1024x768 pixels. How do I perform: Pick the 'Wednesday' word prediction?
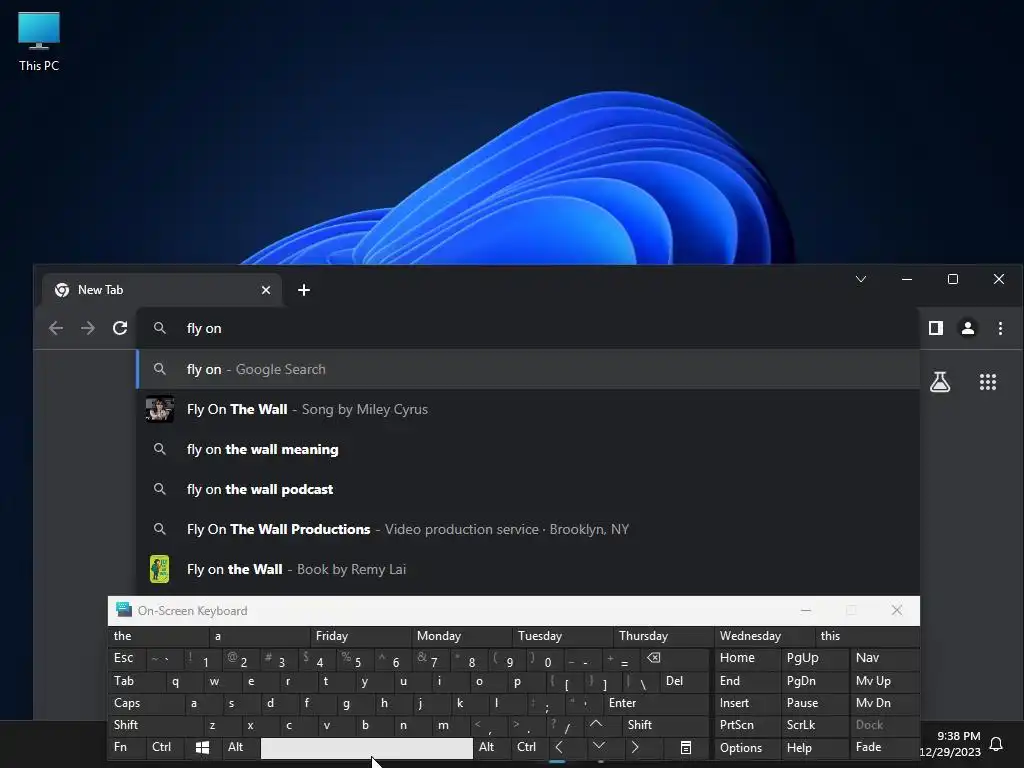tap(764, 636)
